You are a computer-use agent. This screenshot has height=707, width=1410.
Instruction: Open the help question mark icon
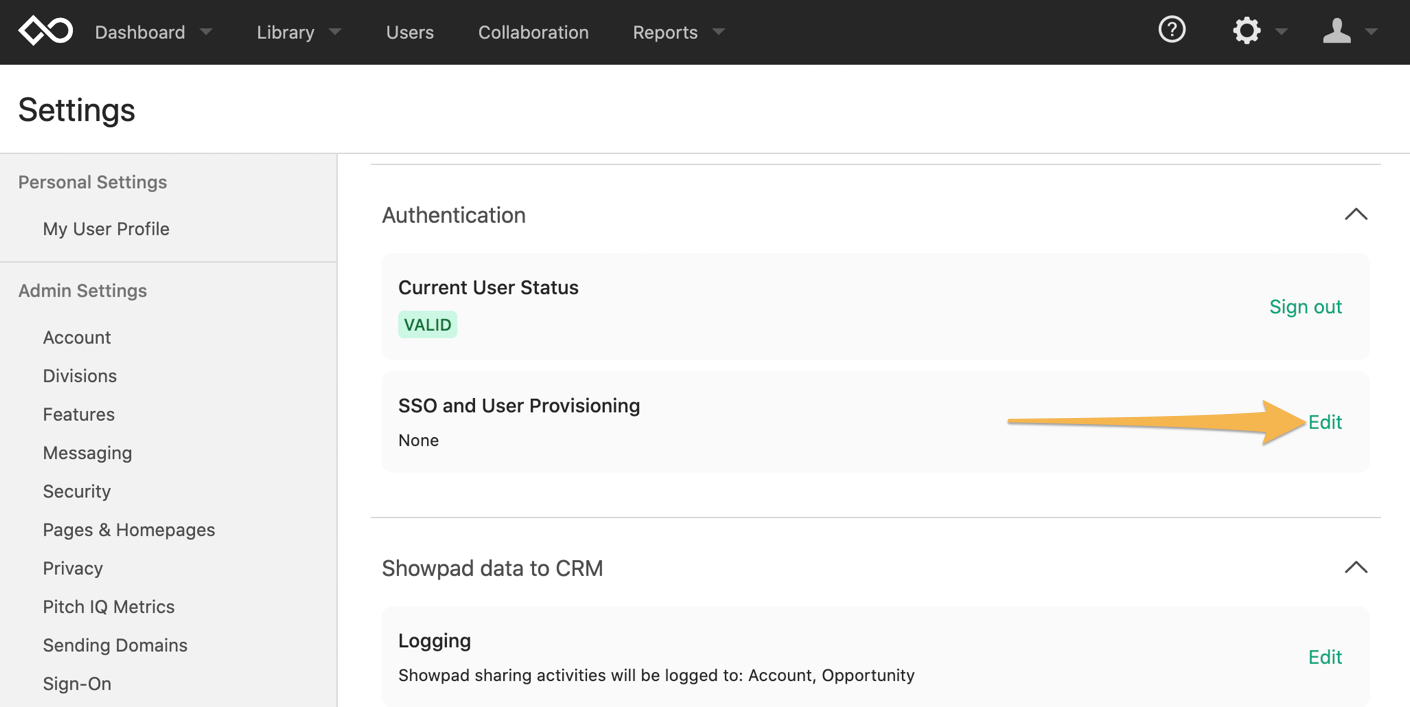click(x=1172, y=30)
